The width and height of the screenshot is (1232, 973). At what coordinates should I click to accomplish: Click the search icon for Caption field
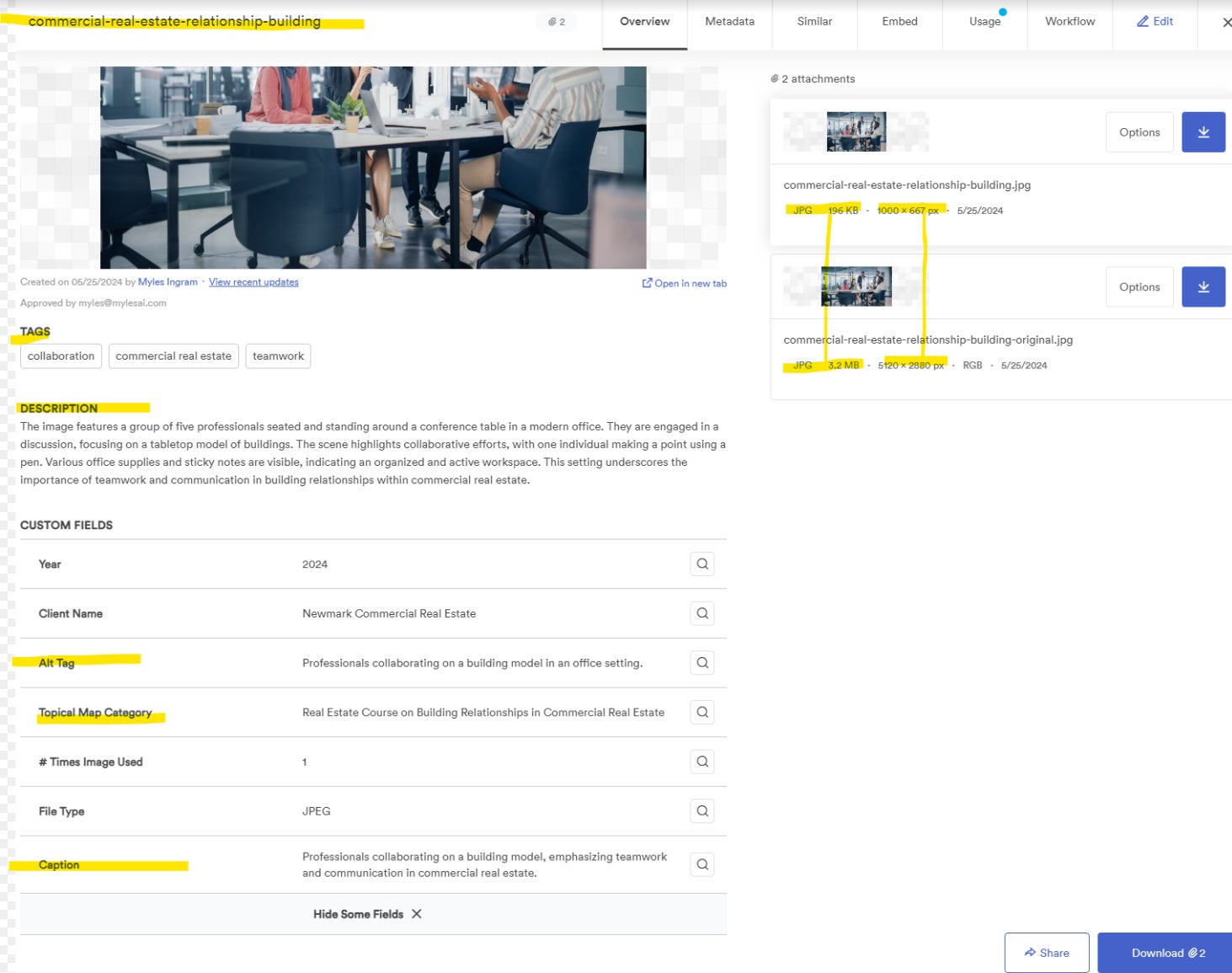[702, 864]
